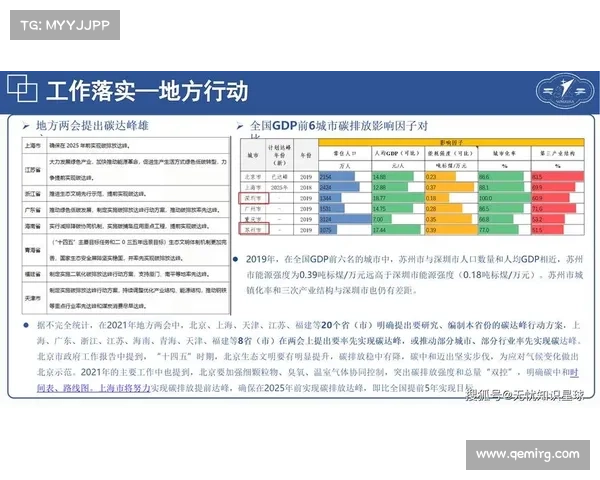Click the orange energy intensity bar 0.37
Viewport: 600px width, 480px height.
[450, 188]
